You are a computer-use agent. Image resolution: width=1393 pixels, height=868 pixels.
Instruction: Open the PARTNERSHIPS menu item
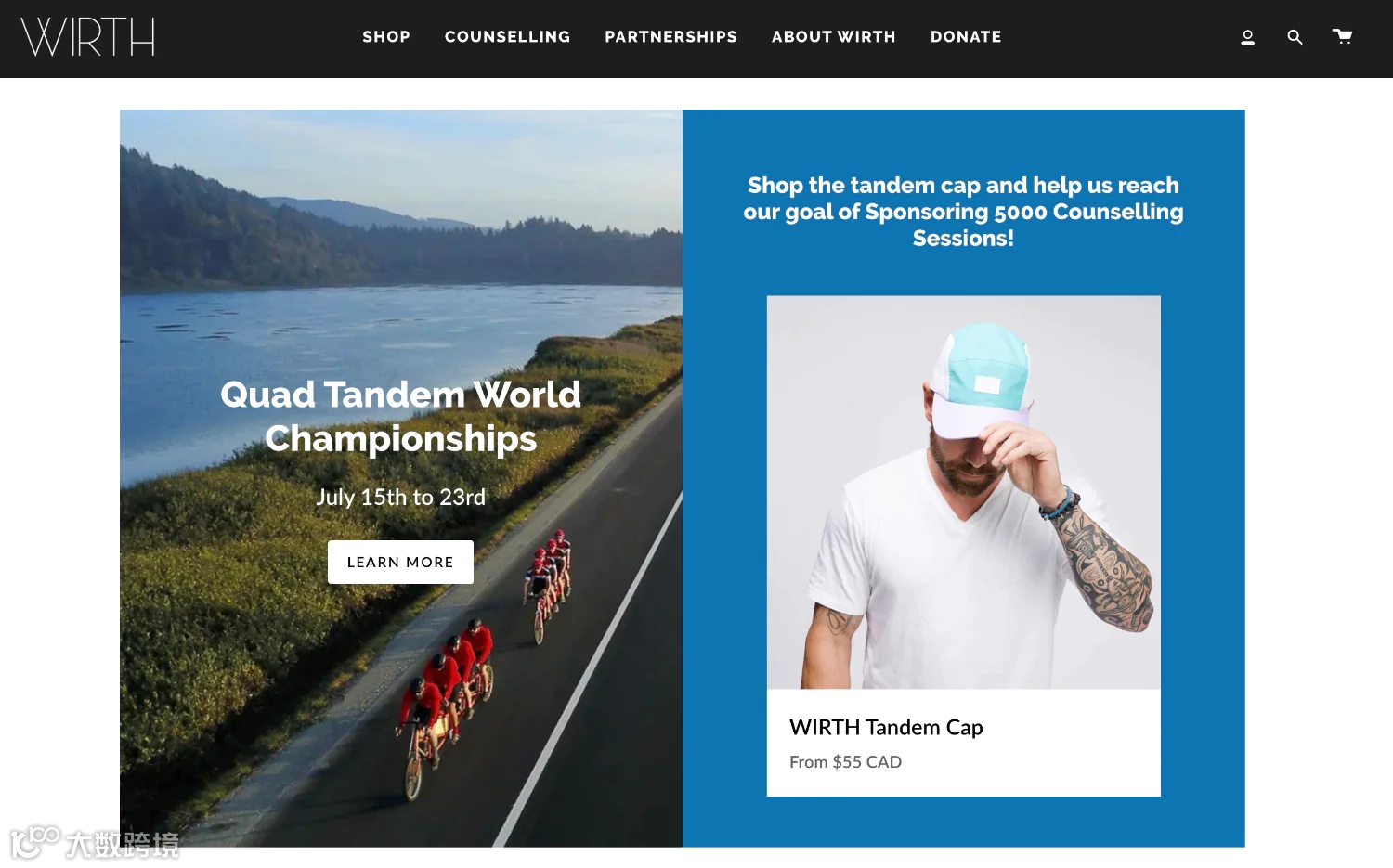(x=670, y=37)
